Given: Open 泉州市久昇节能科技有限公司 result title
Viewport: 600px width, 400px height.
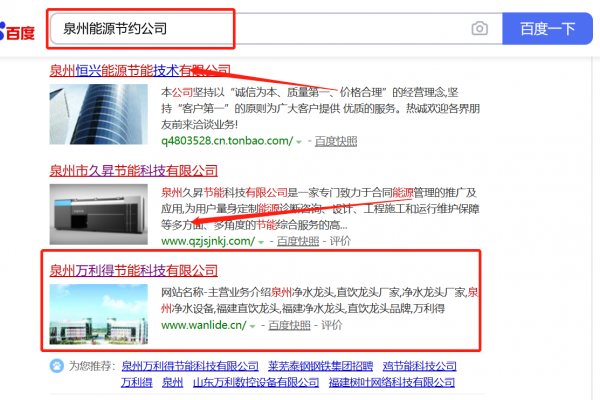Looking at the screenshot, I should tap(134, 171).
